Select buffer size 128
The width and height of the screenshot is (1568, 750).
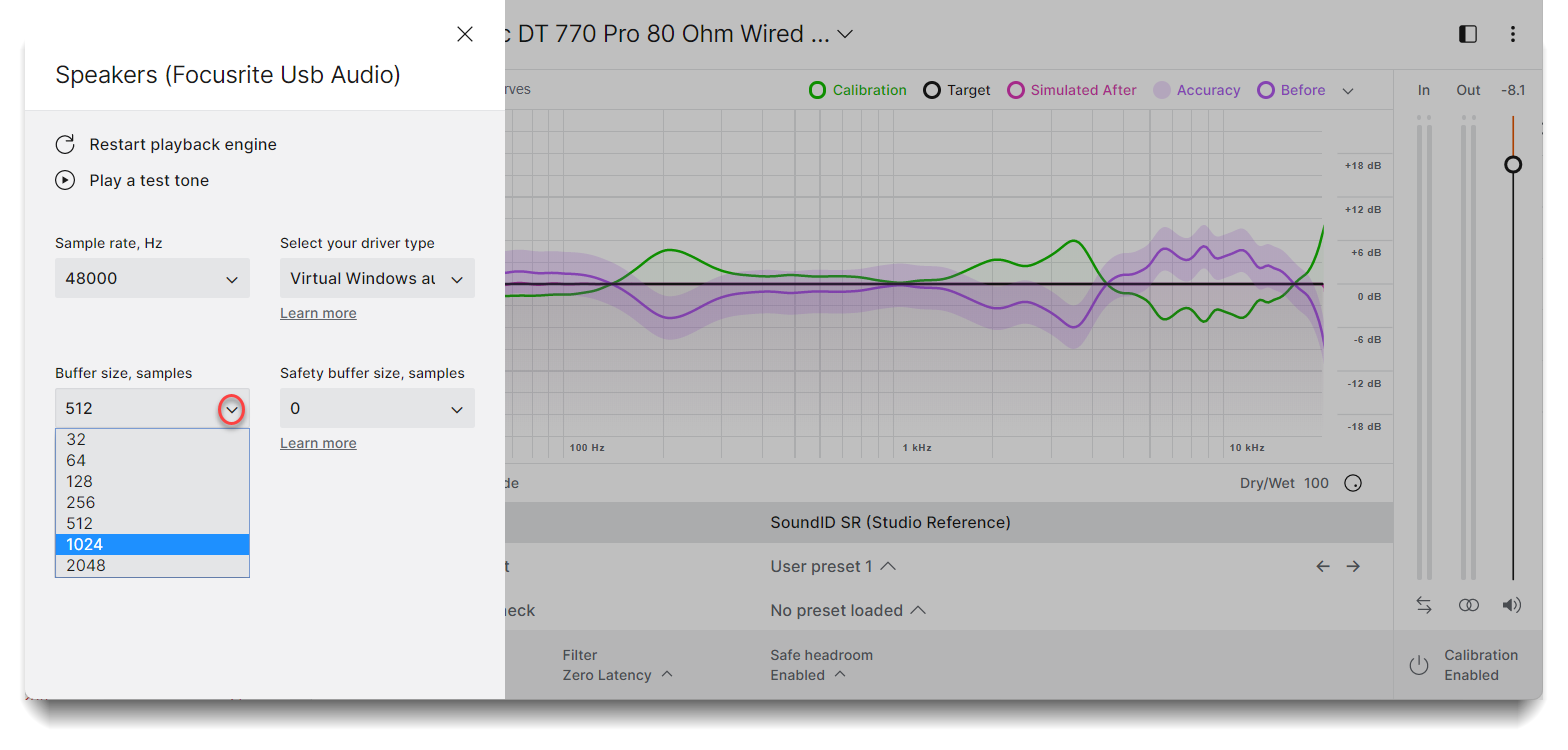tap(152, 481)
